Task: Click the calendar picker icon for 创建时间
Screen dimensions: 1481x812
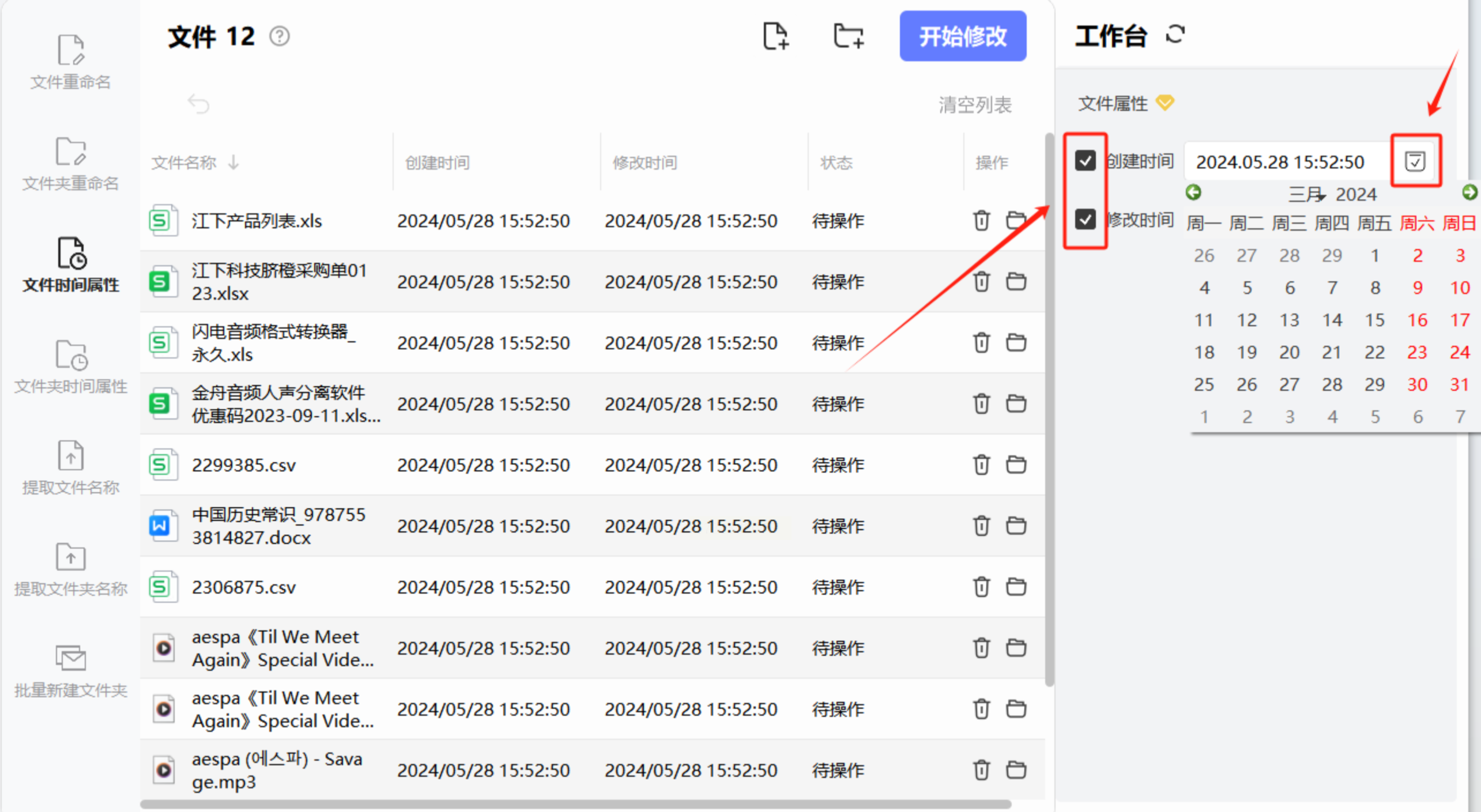Action: [1415, 161]
